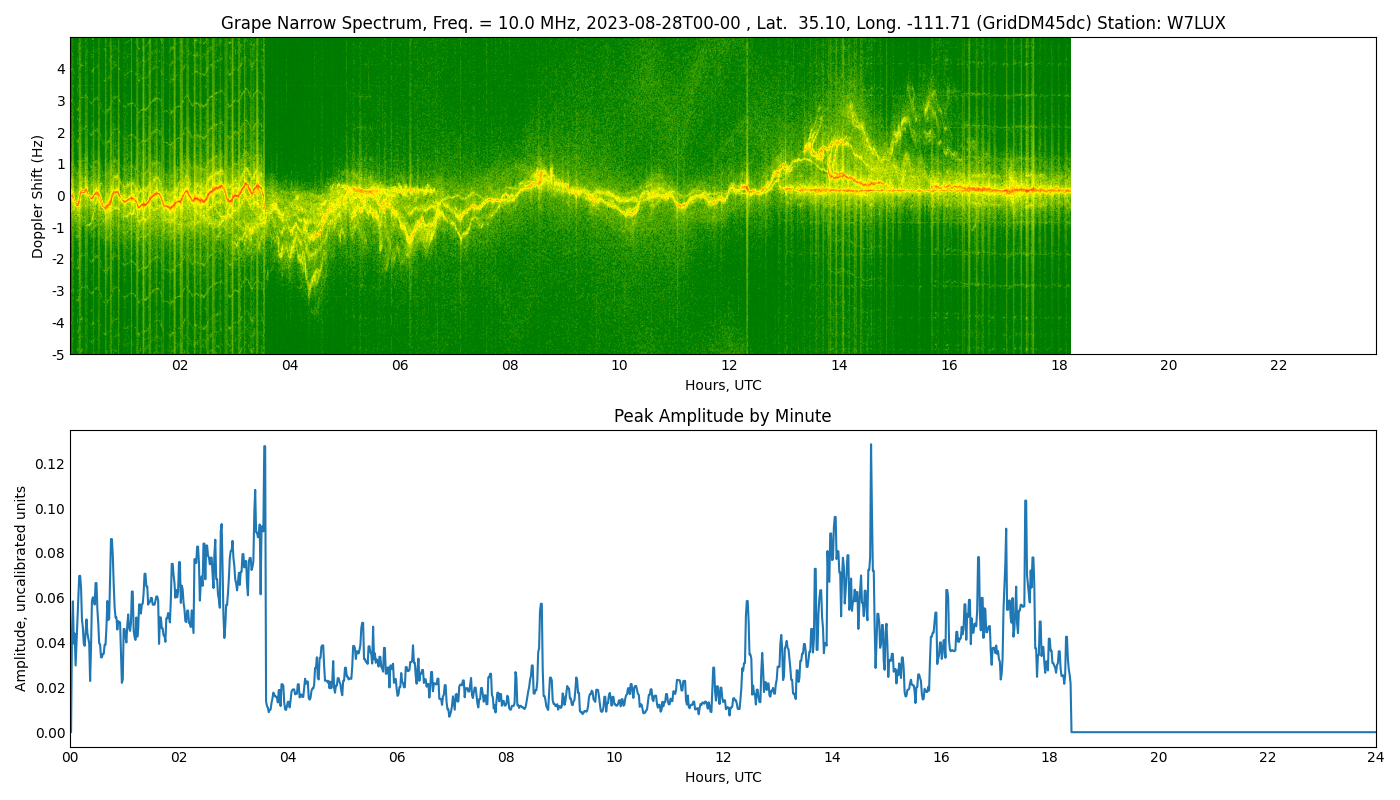The height and width of the screenshot is (800, 1400).
Task: Click the 14 hour tick on spectrum plot
Action: coord(839,366)
